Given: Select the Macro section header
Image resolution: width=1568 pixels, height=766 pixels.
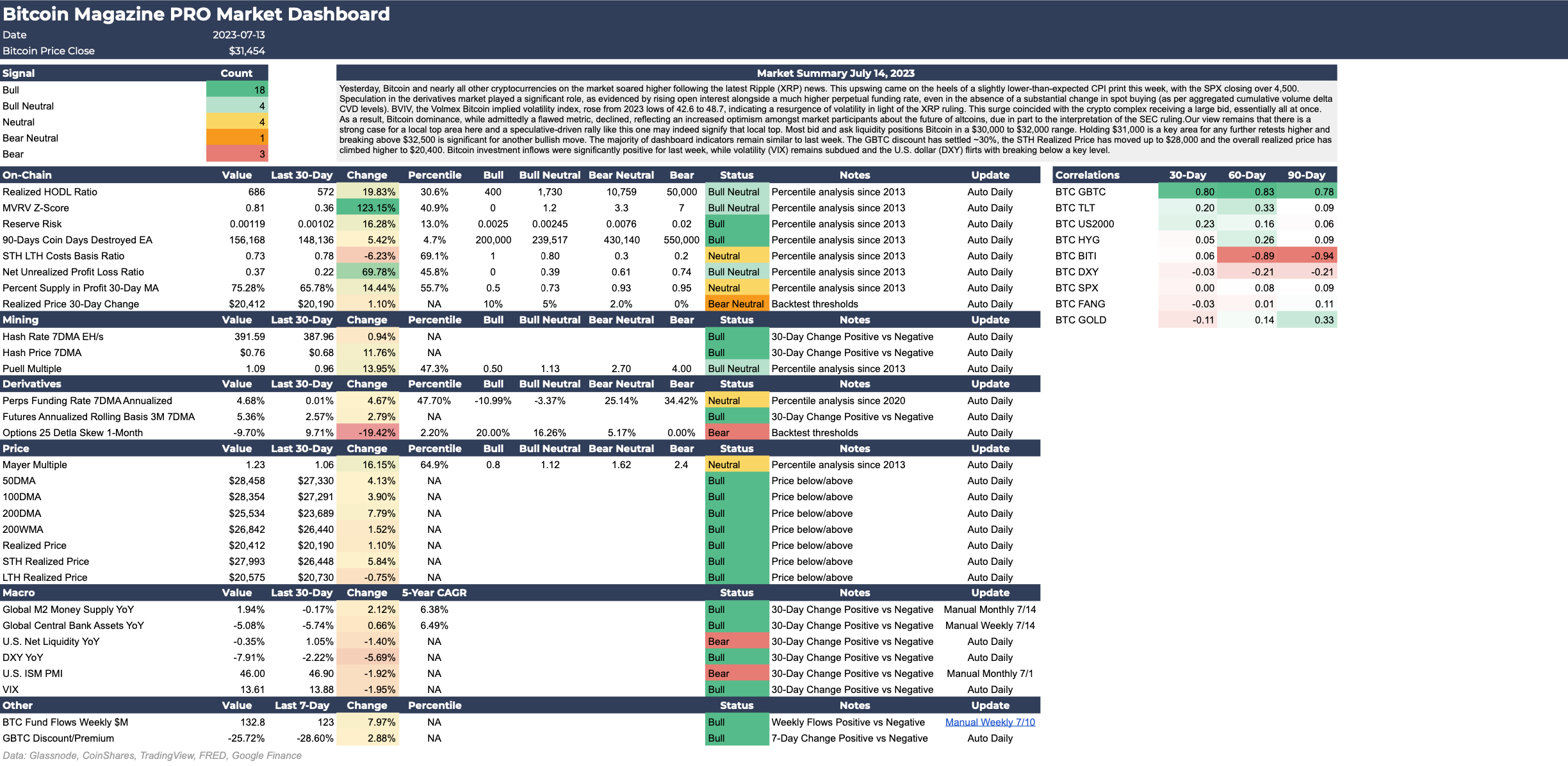Looking at the screenshot, I should [x=19, y=592].
